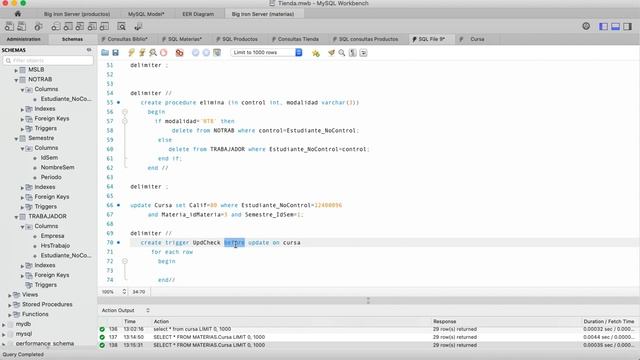
Task: Toggle stop-on-error execution mode
Action: point(179,53)
